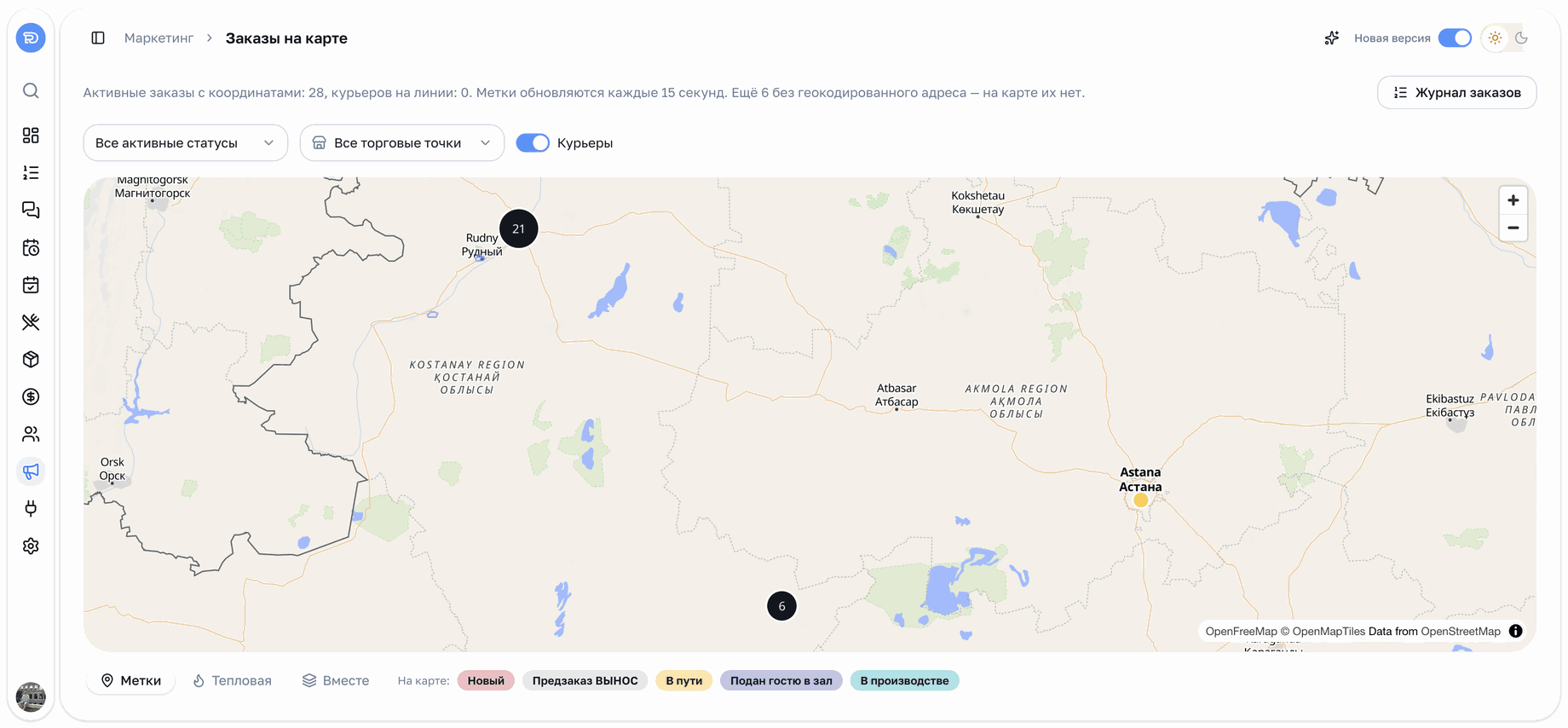Open the search icon in sidebar
This screenshot has height=728, width=1568.
(31, 90)
